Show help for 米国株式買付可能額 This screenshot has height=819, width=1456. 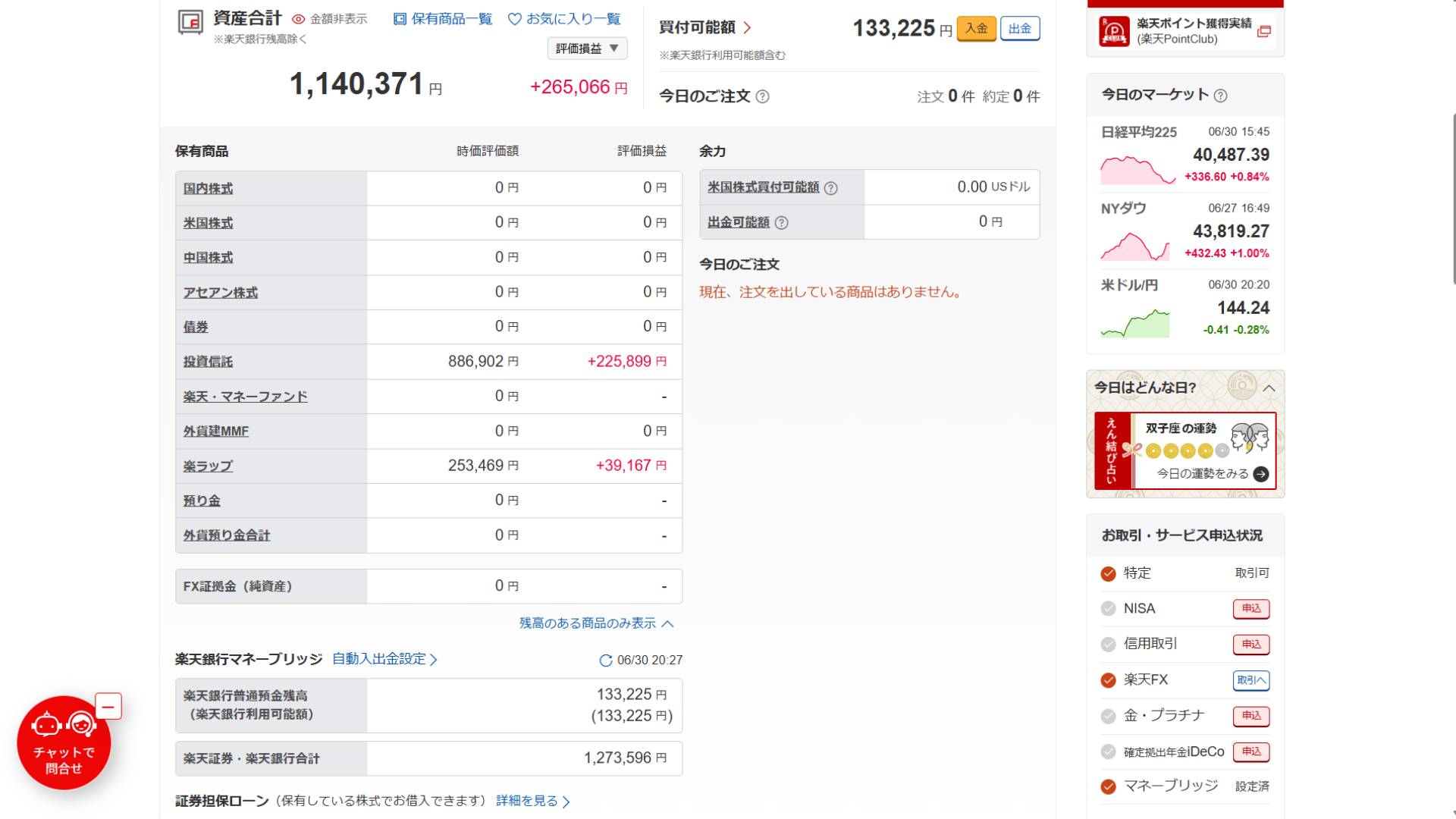pos(831,188)
